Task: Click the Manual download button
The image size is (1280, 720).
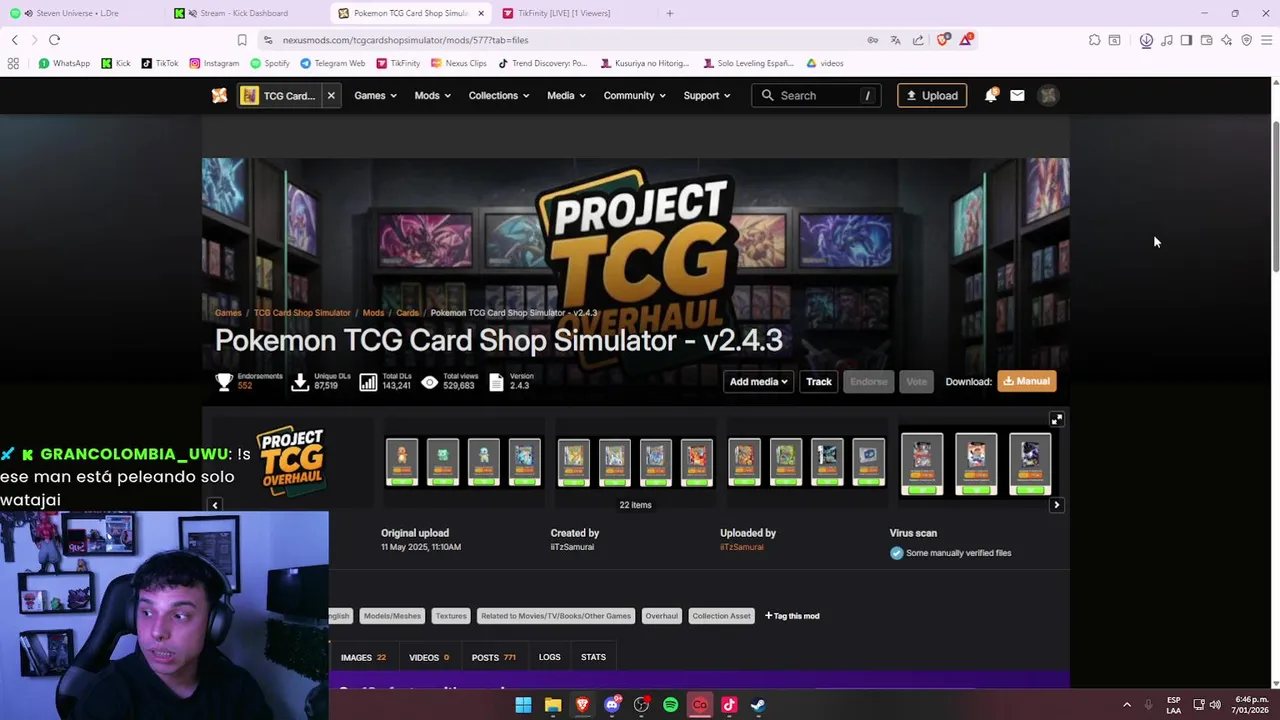Action: pyautogui.click(x=1027, y=381)
